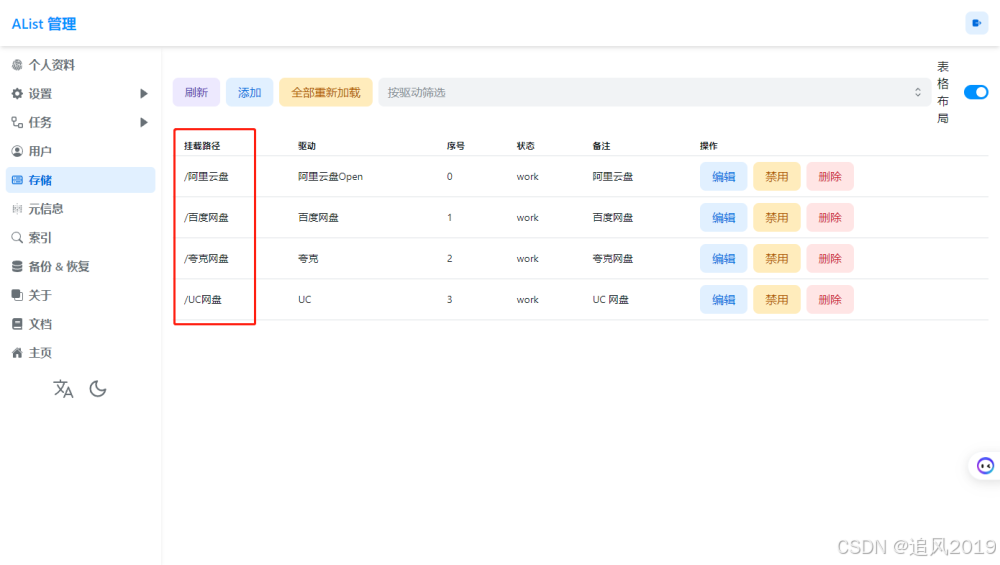Click the AList 管理 title link
Viewport: 1000px width, 565px height.
(x=44, y=24)
